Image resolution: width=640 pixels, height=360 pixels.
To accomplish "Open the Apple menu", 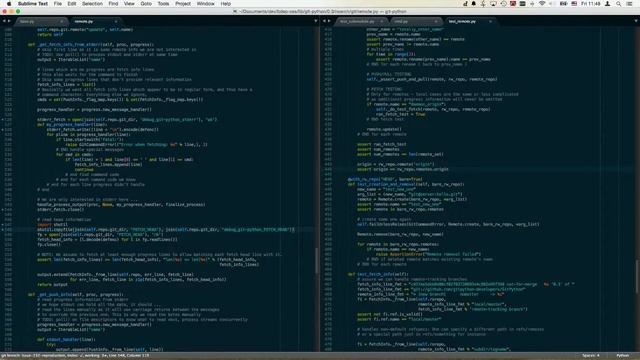I will (x=9, y=4).
